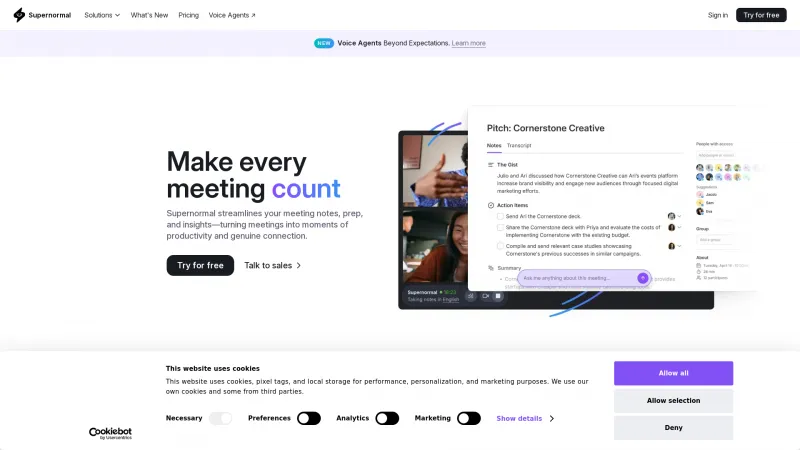Viewport: 800px width, 450px height.
Task: Click the NEW badge in the announcement banner
Action: 323,43
